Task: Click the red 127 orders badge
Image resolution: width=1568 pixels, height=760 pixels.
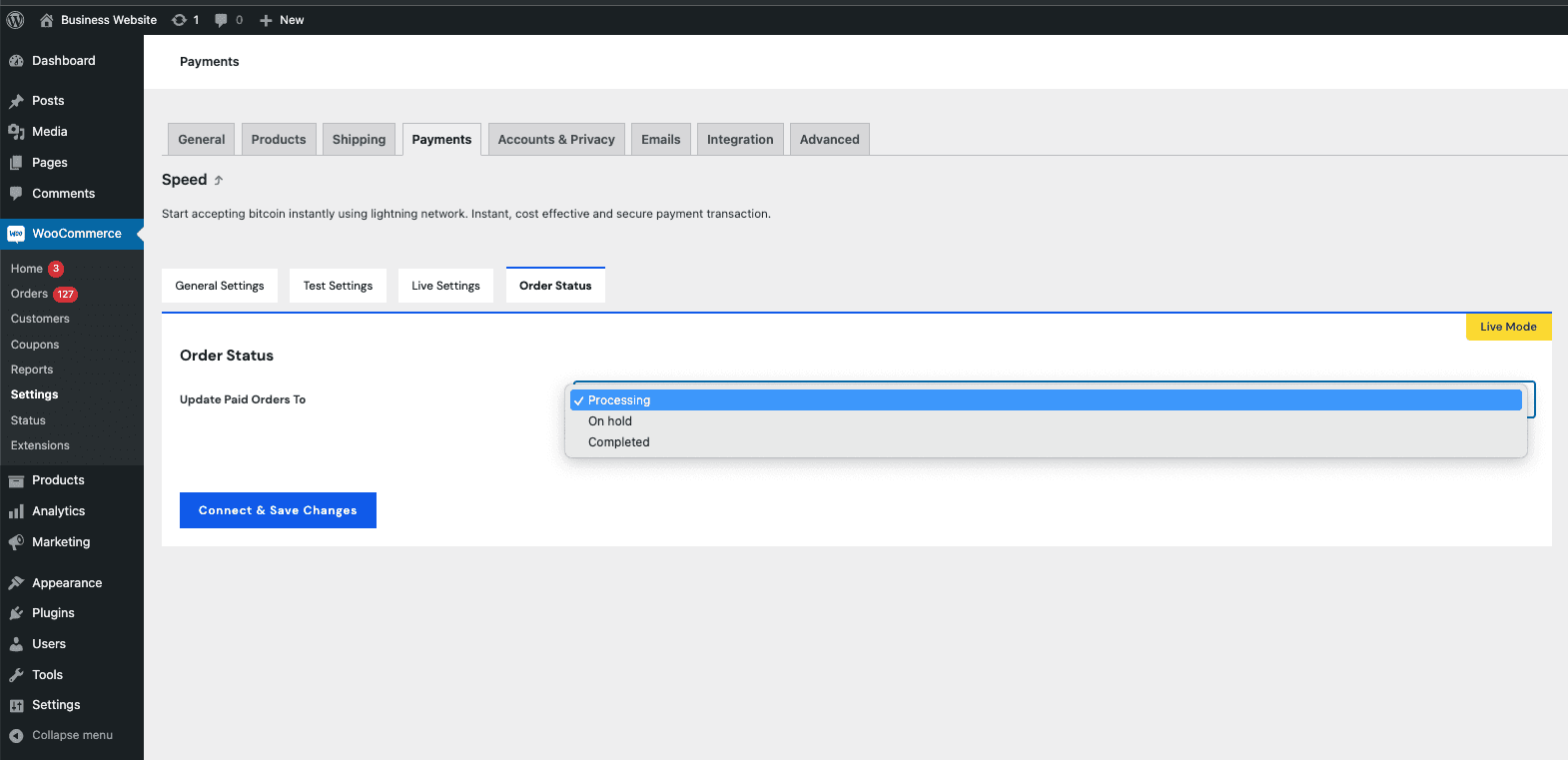Action: [65, 295]
